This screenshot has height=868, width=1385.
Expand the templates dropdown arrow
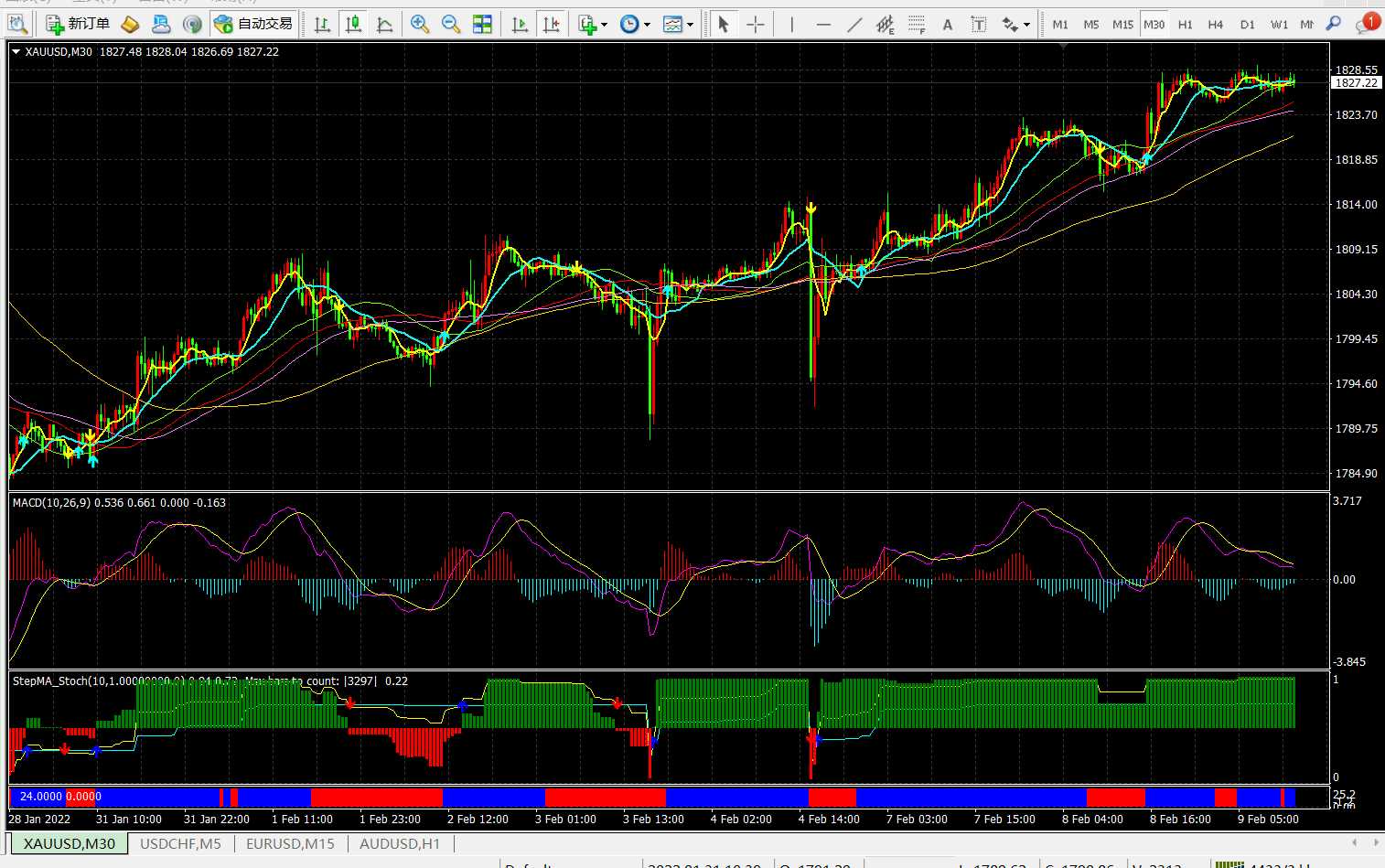coord(690,25)
